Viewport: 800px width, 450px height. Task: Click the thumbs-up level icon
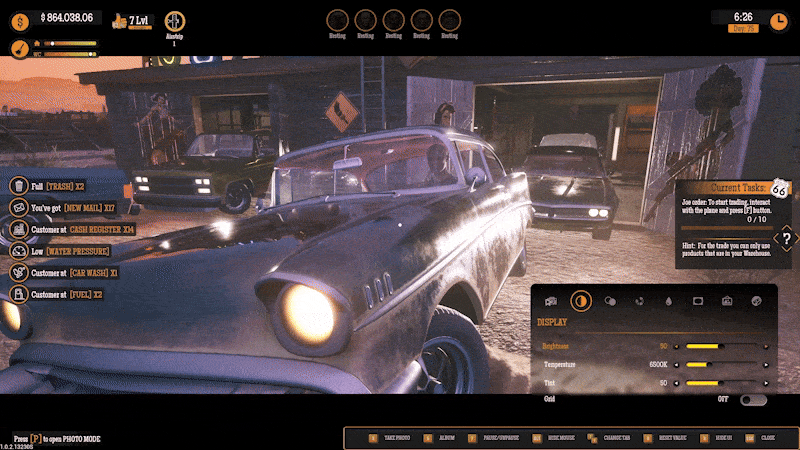click(x=120, y=20)
